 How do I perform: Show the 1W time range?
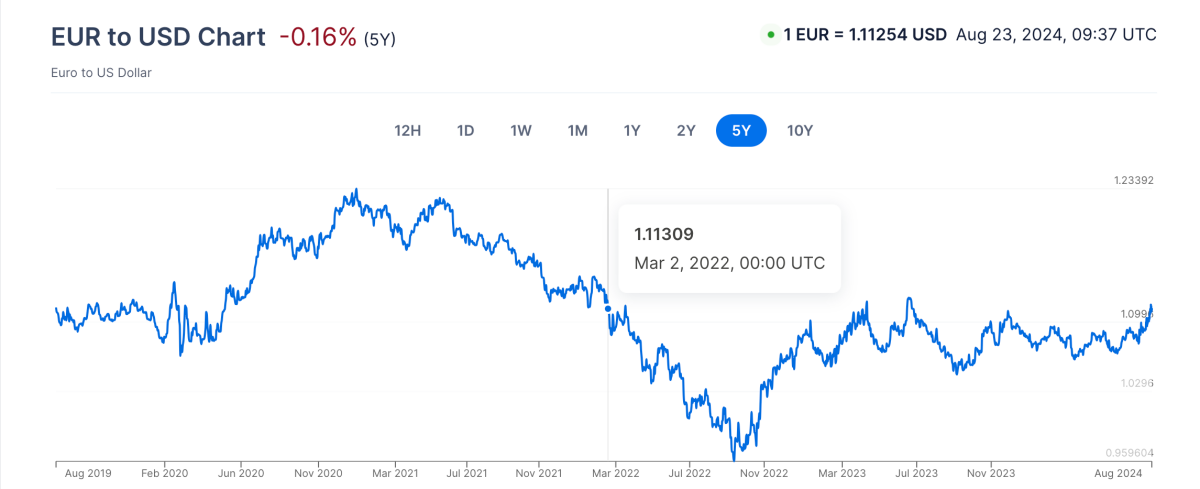pyautogui.click(x=520, y=130)
